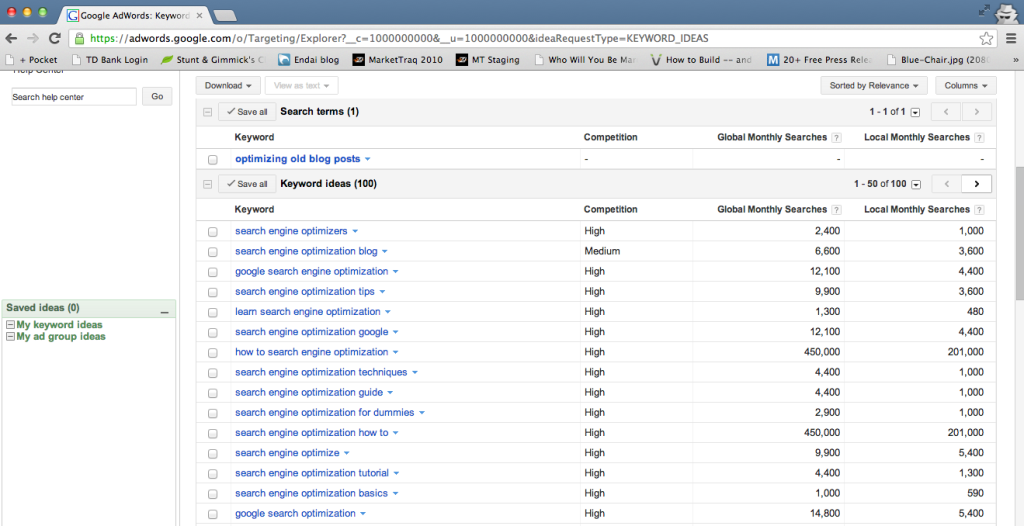Open the Sorted by Relevance dropdown
Viewport: 1024px width, 526px height.
point(874,86)
